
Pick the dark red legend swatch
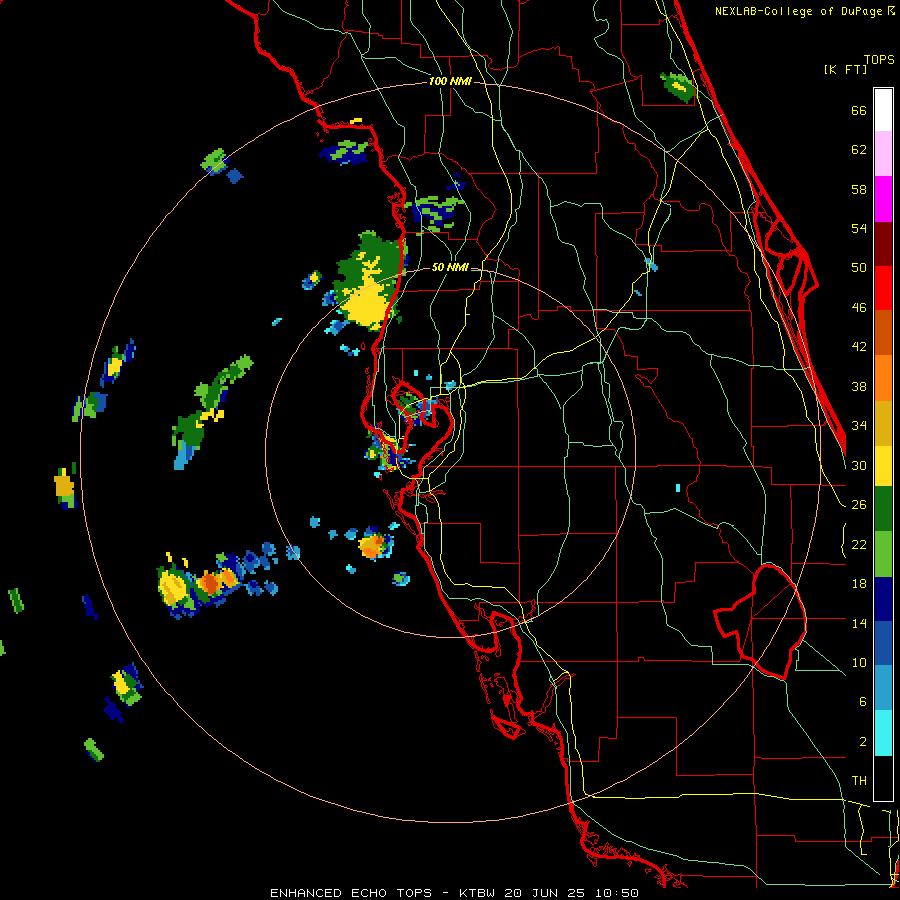883,244
